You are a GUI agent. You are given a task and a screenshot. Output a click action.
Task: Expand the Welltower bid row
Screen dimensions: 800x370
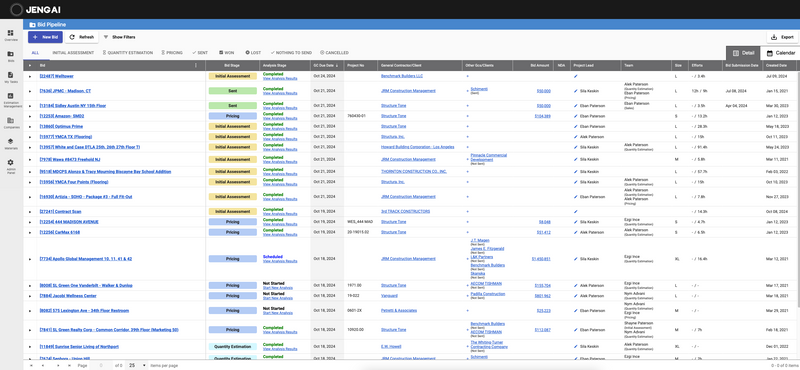[30, 76]
